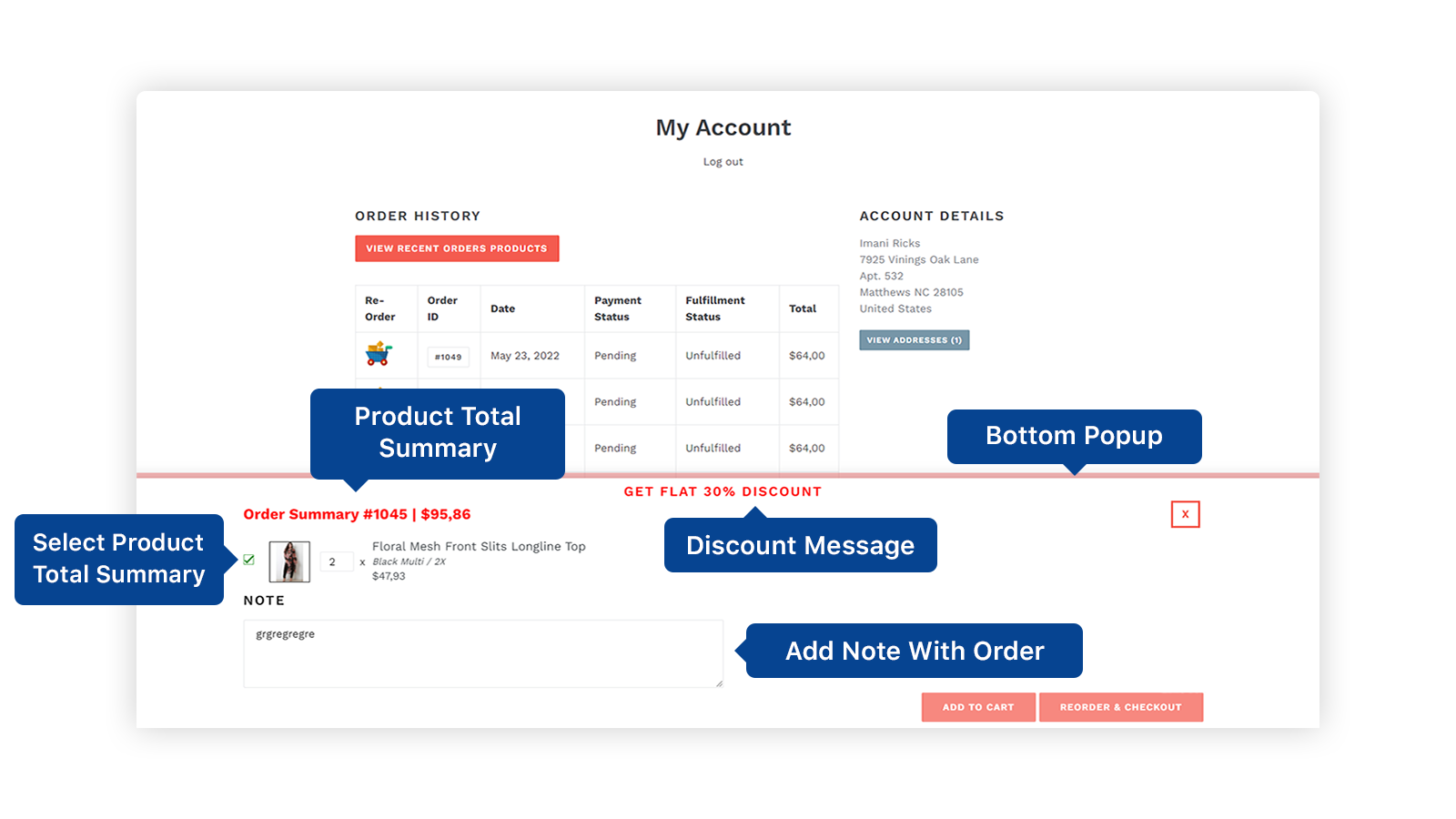
Task: Click the quantity field showing 2
Action: 337,561
